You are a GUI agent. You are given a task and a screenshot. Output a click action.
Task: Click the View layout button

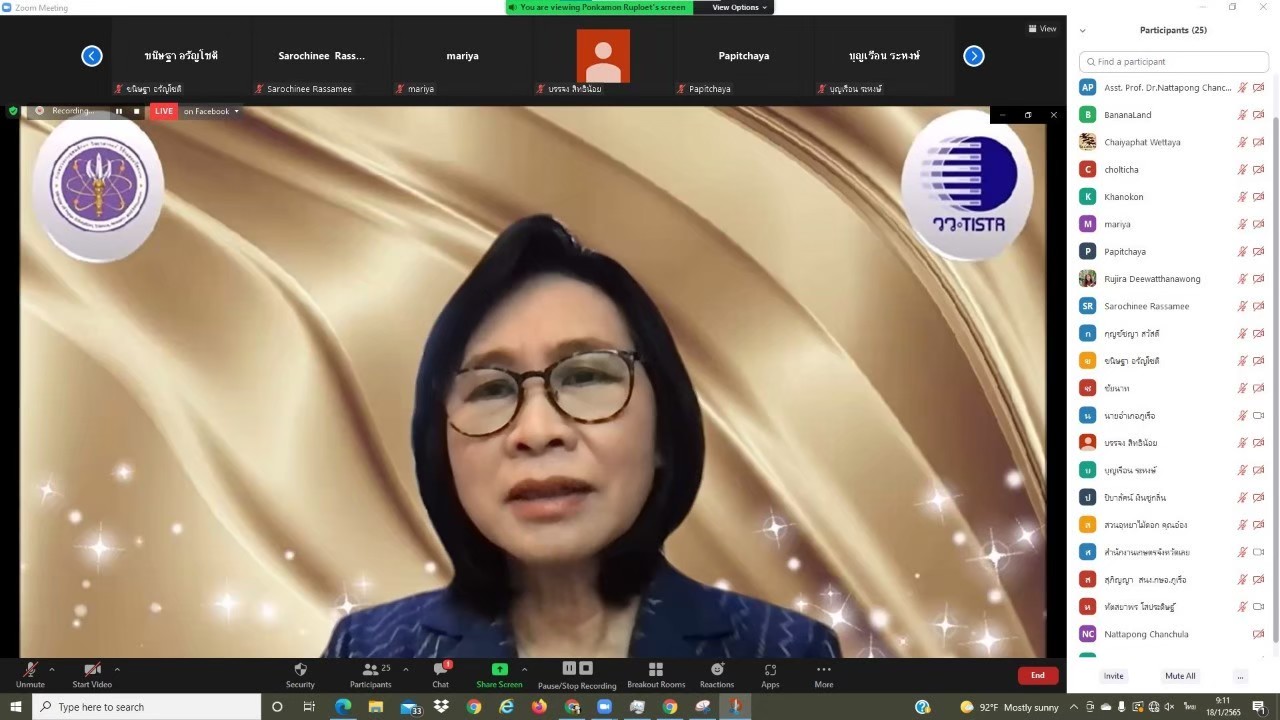(x=1043, y=28)
